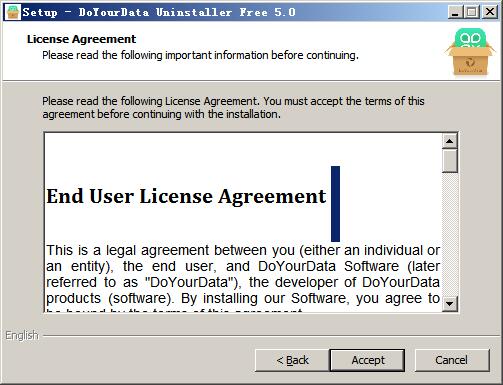Click the license scrollbar down arrow
This screenshot has width=503, height=385.
coord(450,303)
